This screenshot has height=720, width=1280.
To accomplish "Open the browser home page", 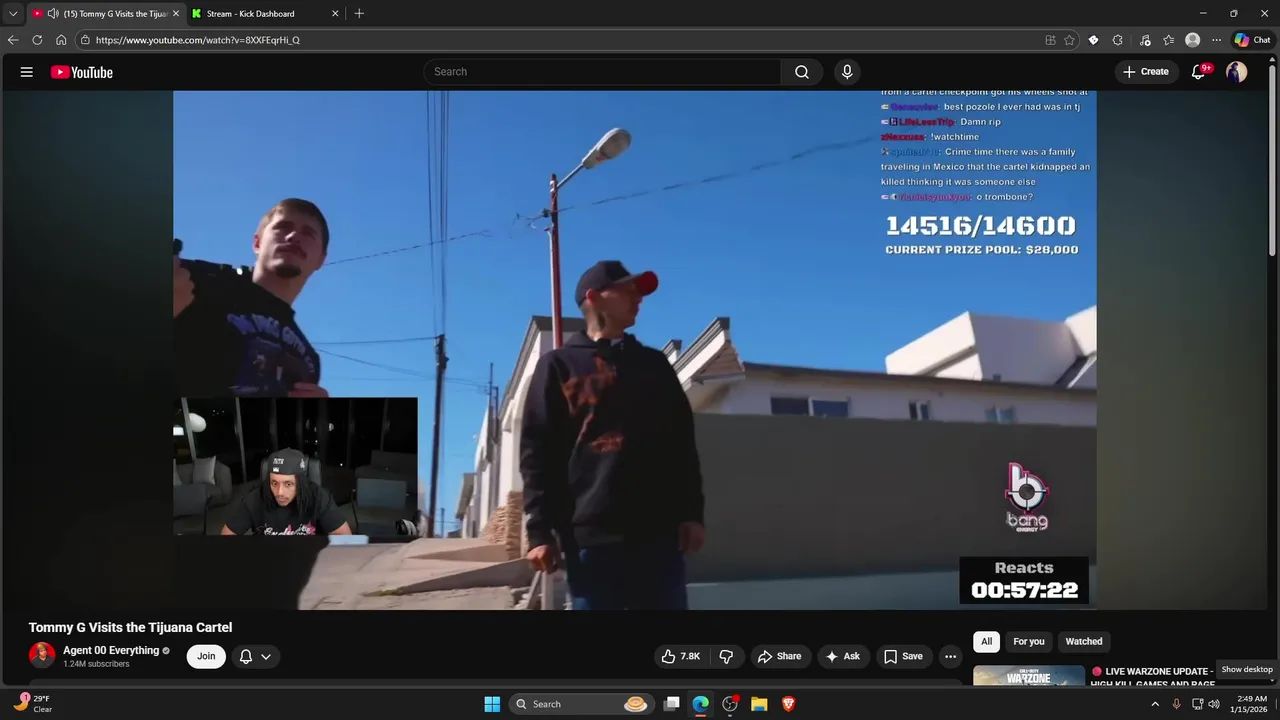I will [x=61, y=40].
